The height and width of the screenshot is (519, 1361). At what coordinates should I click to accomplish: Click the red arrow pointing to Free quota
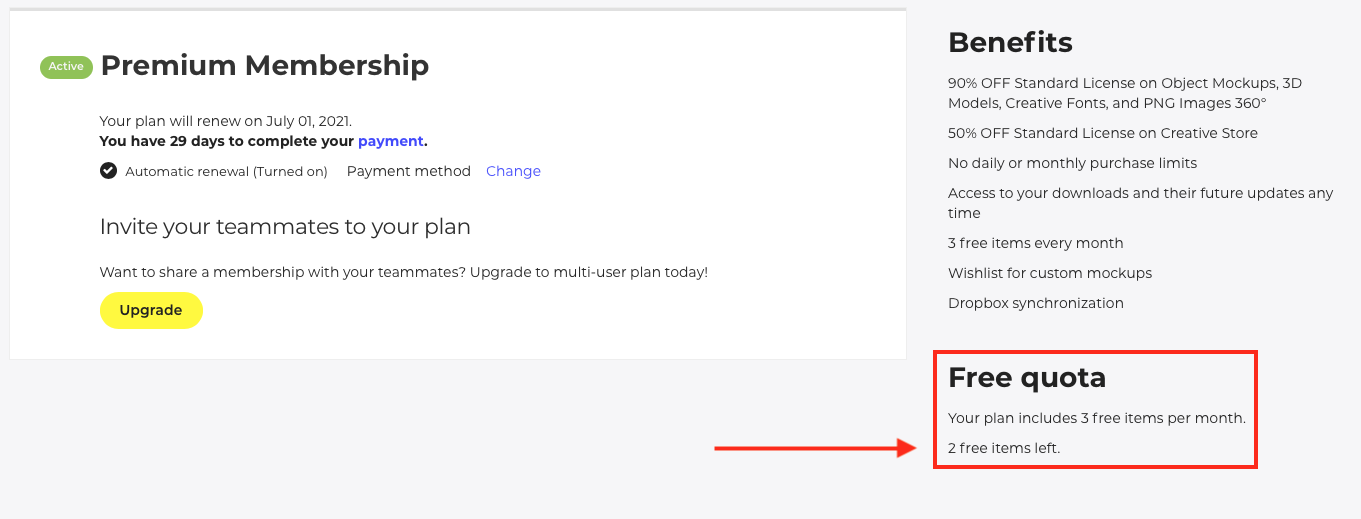(815, 448)
